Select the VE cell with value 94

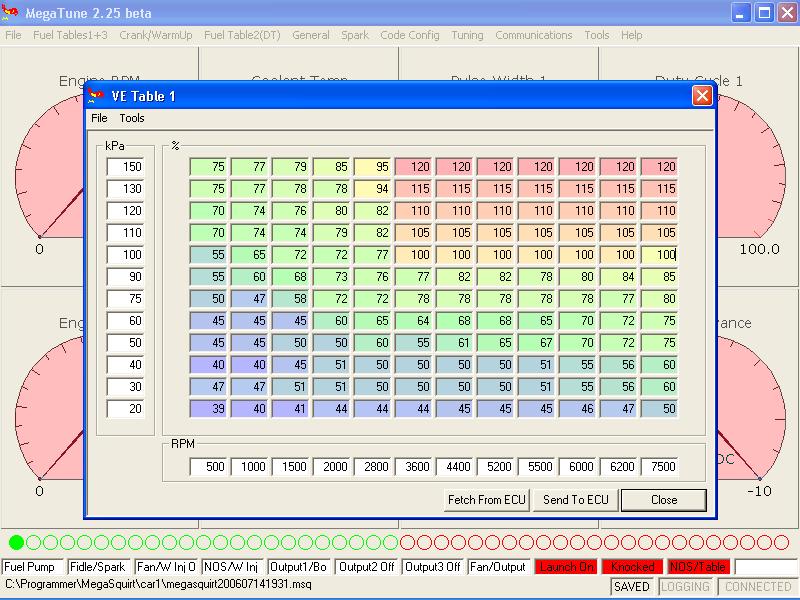click(x=372, y=189)
